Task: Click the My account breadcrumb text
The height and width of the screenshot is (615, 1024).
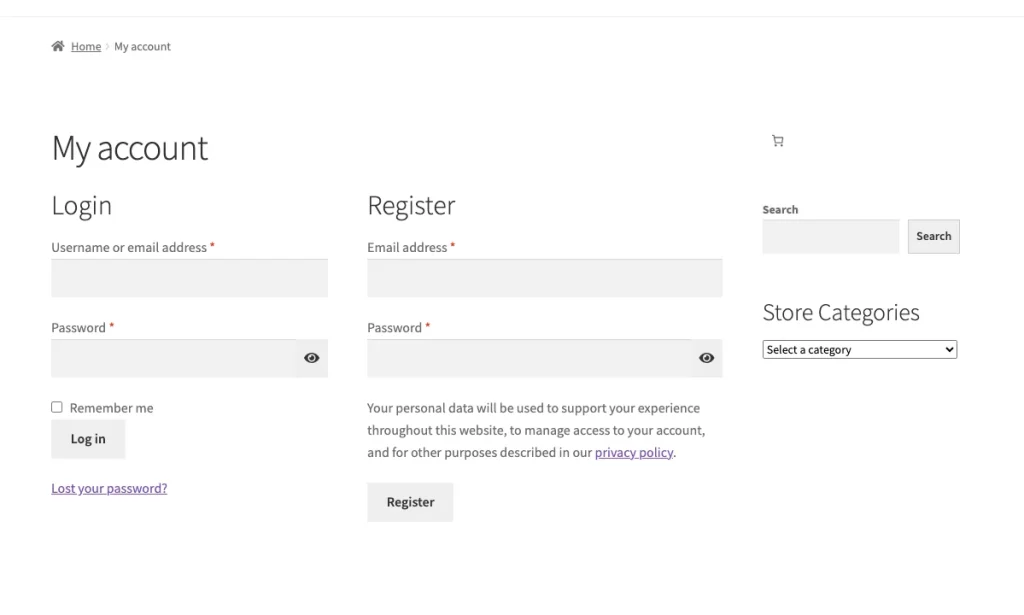Action: click(142, 47)
